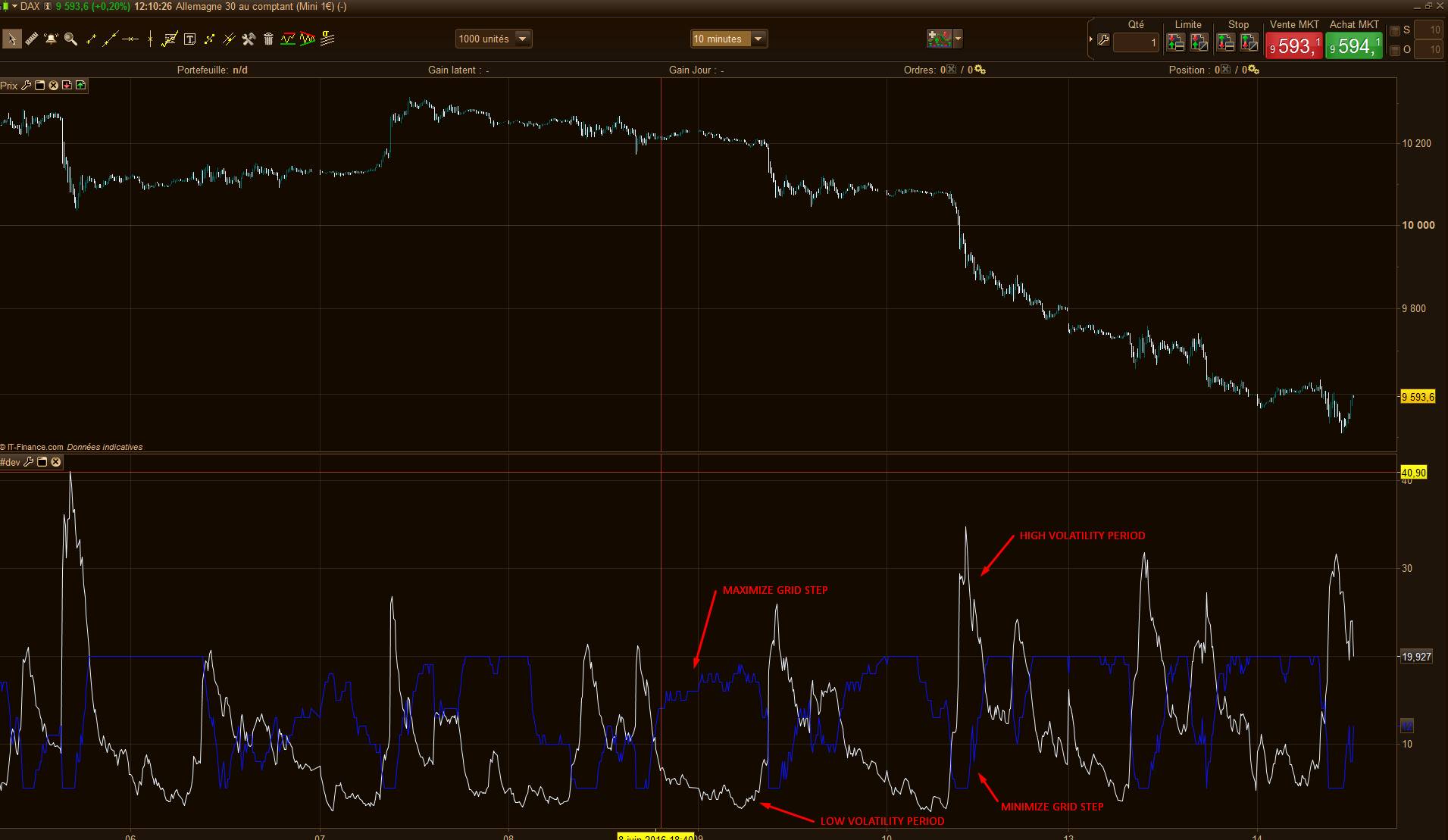Select the magnifying glass zoom tool
The height and width of the screenshot is (840, 1448).
click(71, 39)
